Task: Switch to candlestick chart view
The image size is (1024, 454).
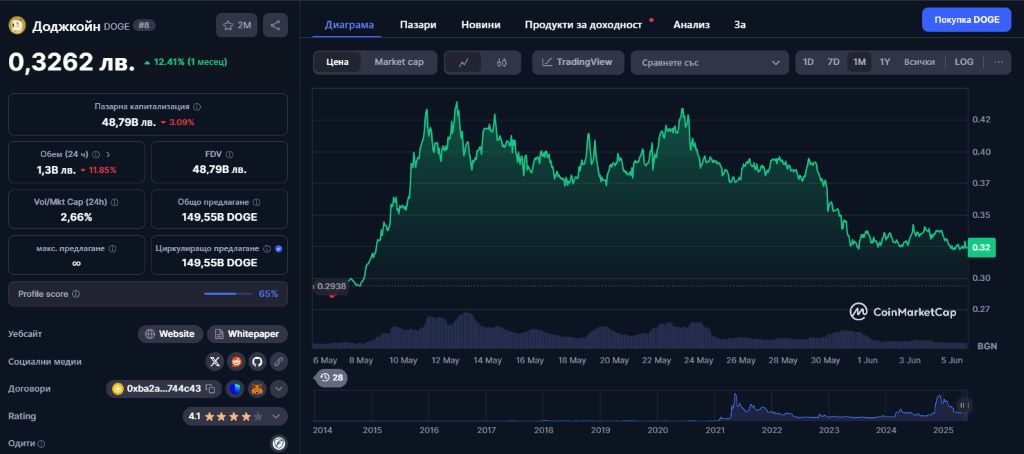Action: coord(502,62)
